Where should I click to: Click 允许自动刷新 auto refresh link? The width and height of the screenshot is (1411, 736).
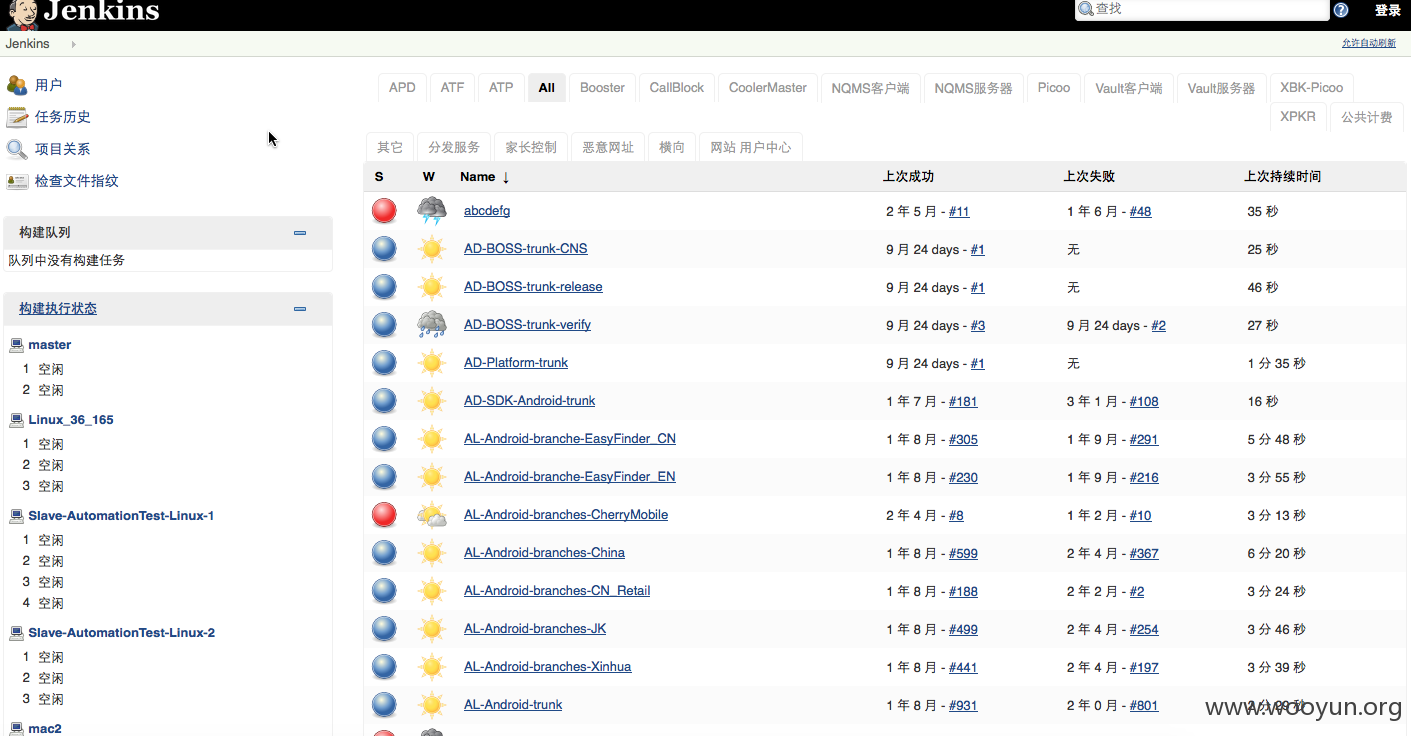[x=1369, y=43]
